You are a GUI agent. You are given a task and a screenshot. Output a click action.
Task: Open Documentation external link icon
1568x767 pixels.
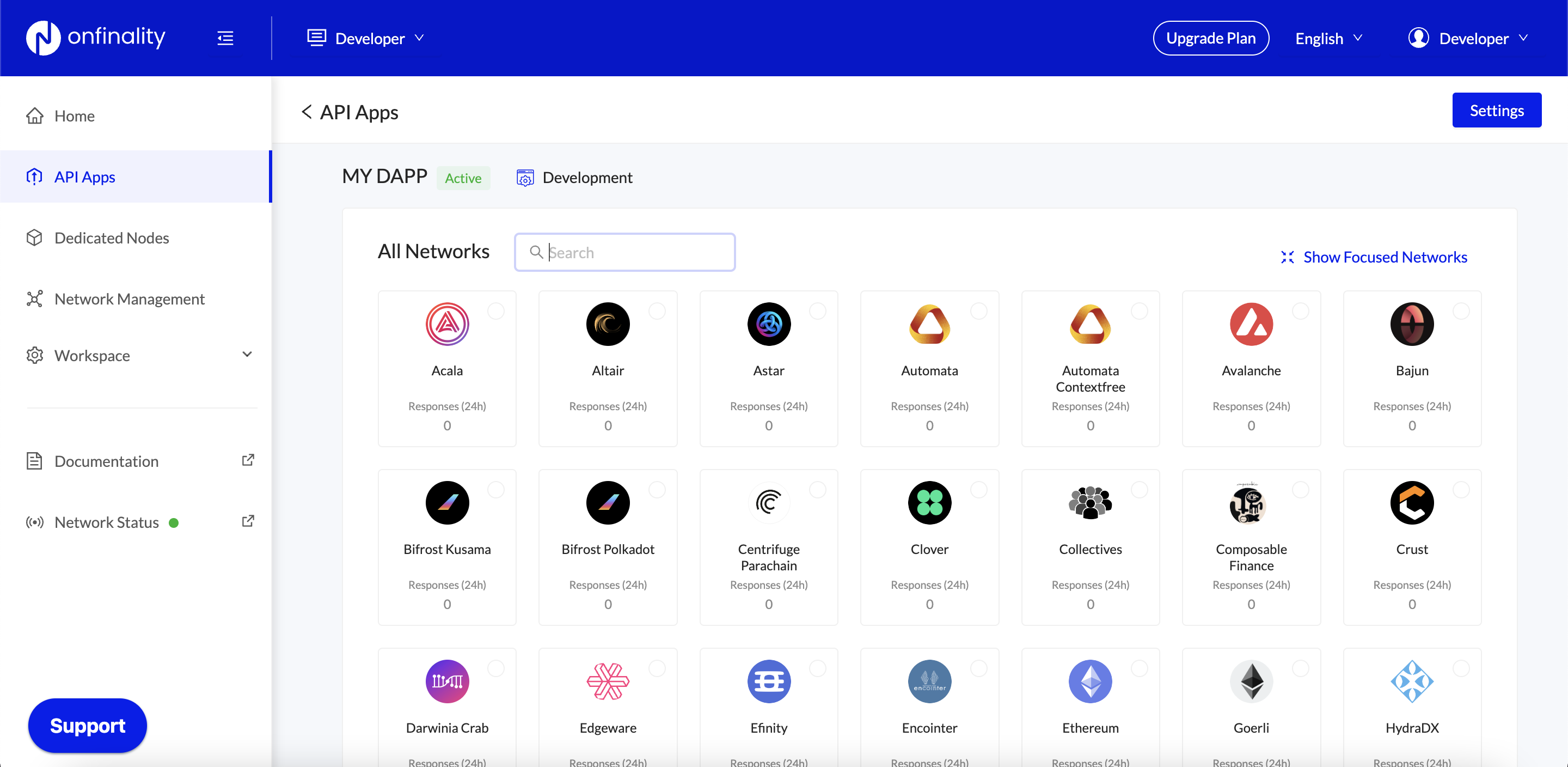248,460
